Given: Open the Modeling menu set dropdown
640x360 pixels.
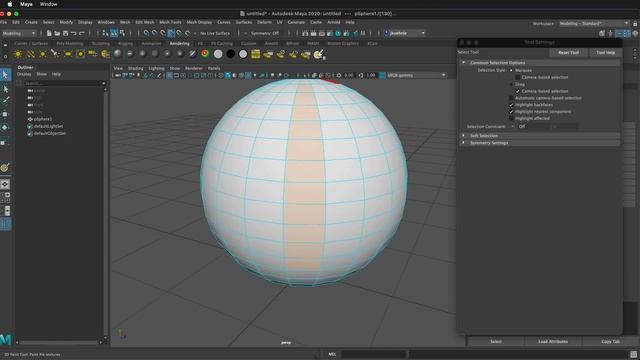Looking at the screenshot, I should [19, 33].
